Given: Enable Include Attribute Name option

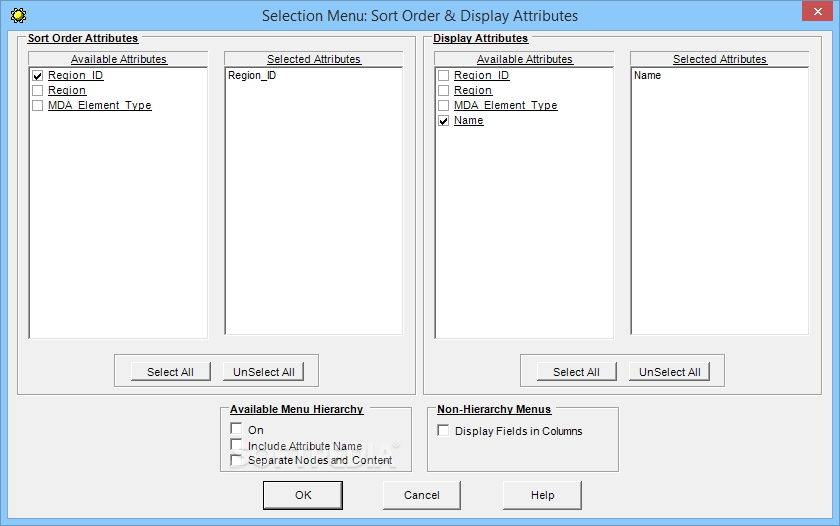Looking at the screenshot, I should coord(236,445).
